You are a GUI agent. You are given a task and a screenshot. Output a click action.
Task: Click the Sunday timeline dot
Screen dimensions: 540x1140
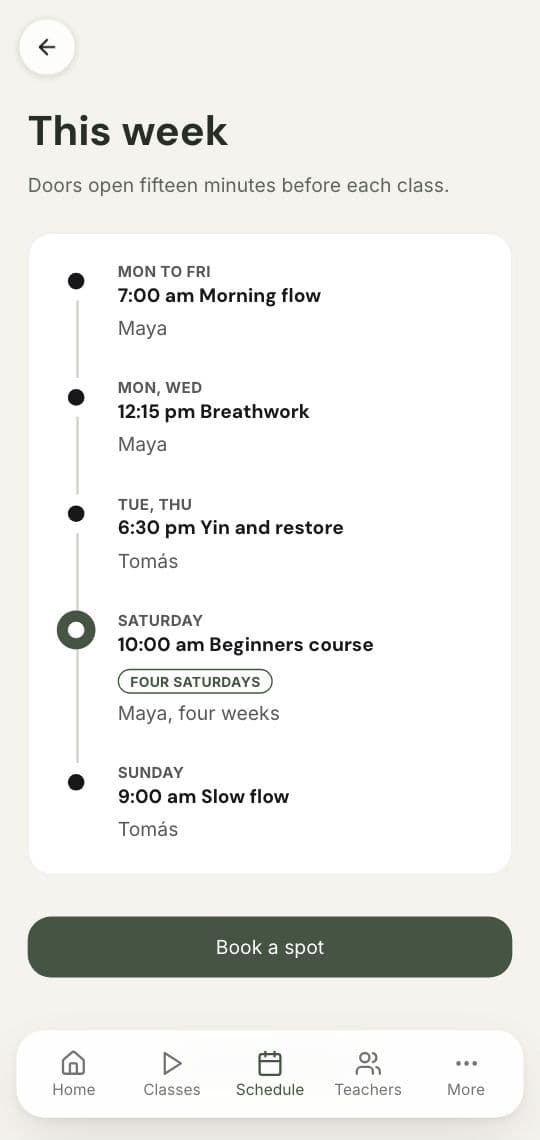[76, 782]
